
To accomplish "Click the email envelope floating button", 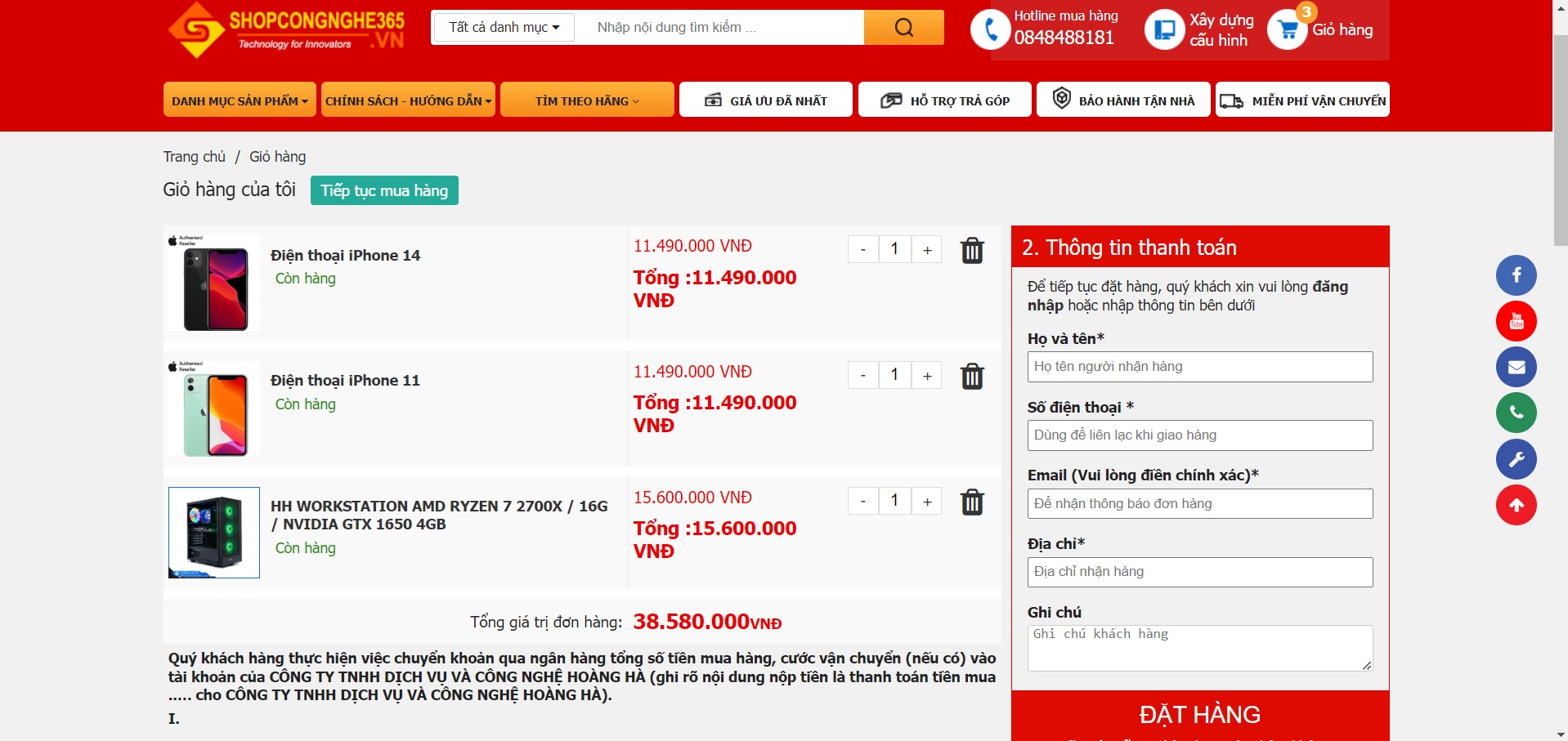I will pyautogui.click(x=1516, y=367).
